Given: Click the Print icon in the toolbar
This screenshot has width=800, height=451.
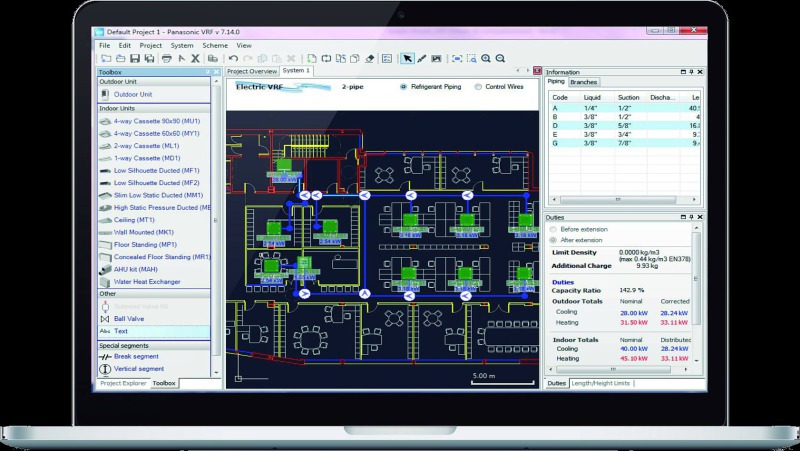Looking at the screenshot, I should (x=166, y=59).
